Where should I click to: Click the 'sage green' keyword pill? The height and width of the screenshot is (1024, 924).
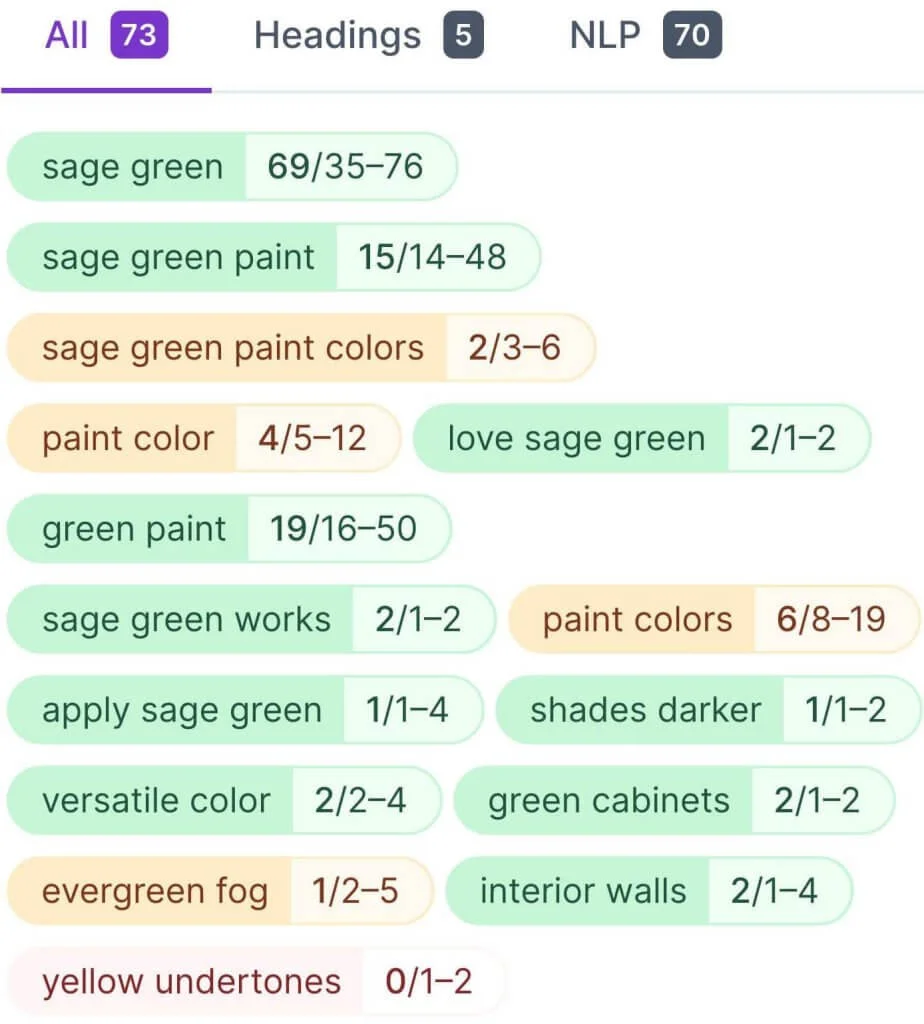point(232,166)
